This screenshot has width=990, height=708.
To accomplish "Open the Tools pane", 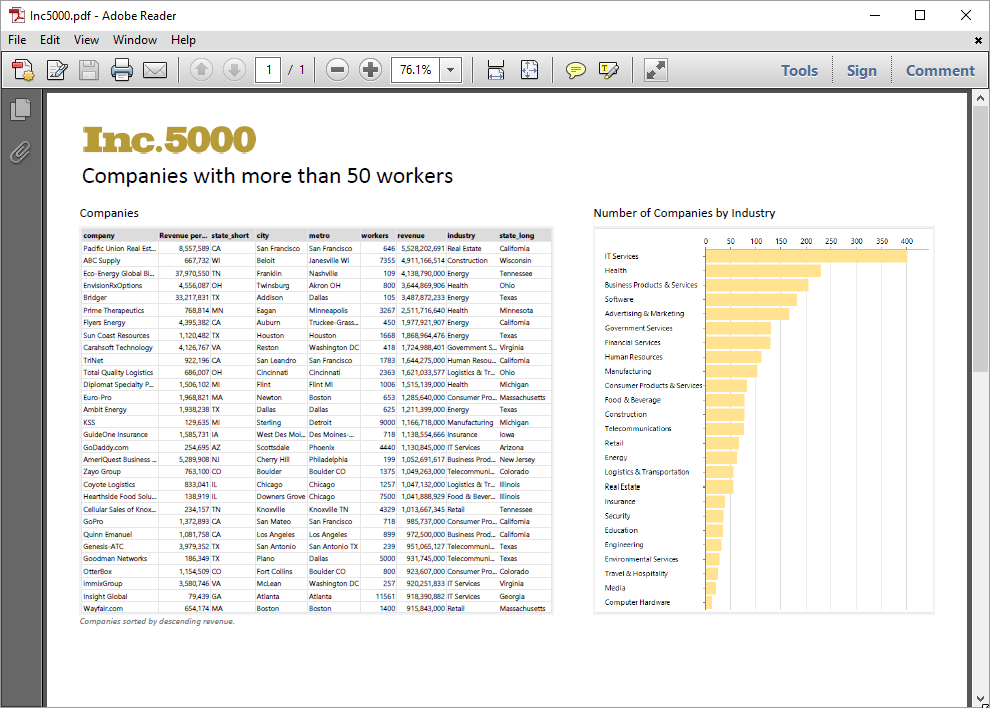I will [x=799, y=71].
